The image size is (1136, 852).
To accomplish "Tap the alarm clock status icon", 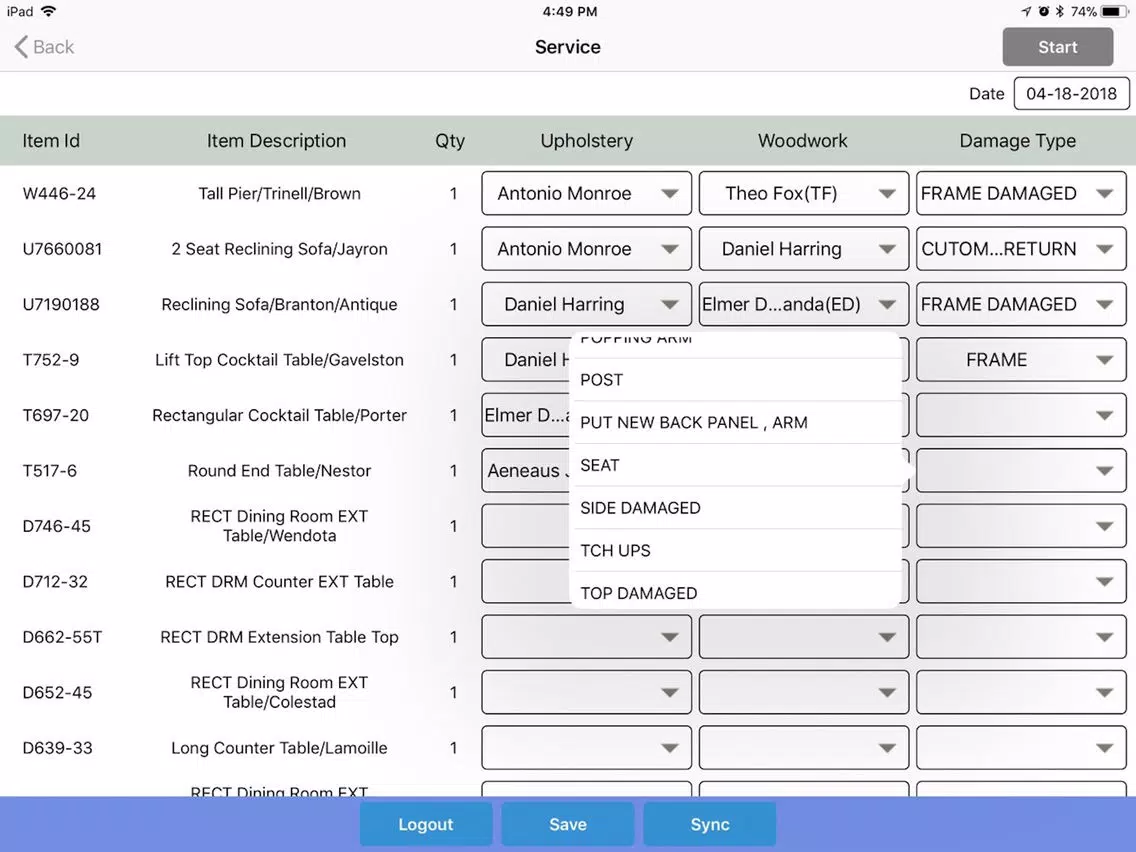I will click(x=1043, y=12).
